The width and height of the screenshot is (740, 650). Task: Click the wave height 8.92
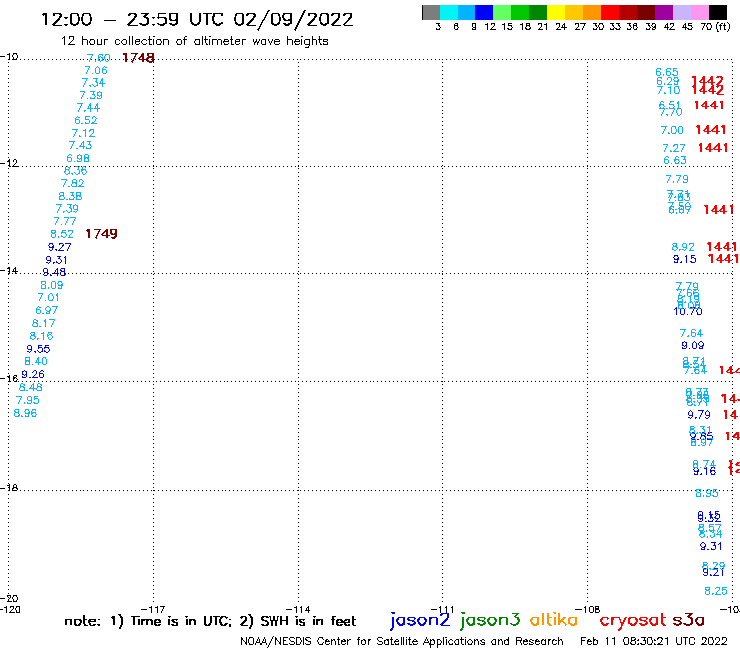click(683, 247)
